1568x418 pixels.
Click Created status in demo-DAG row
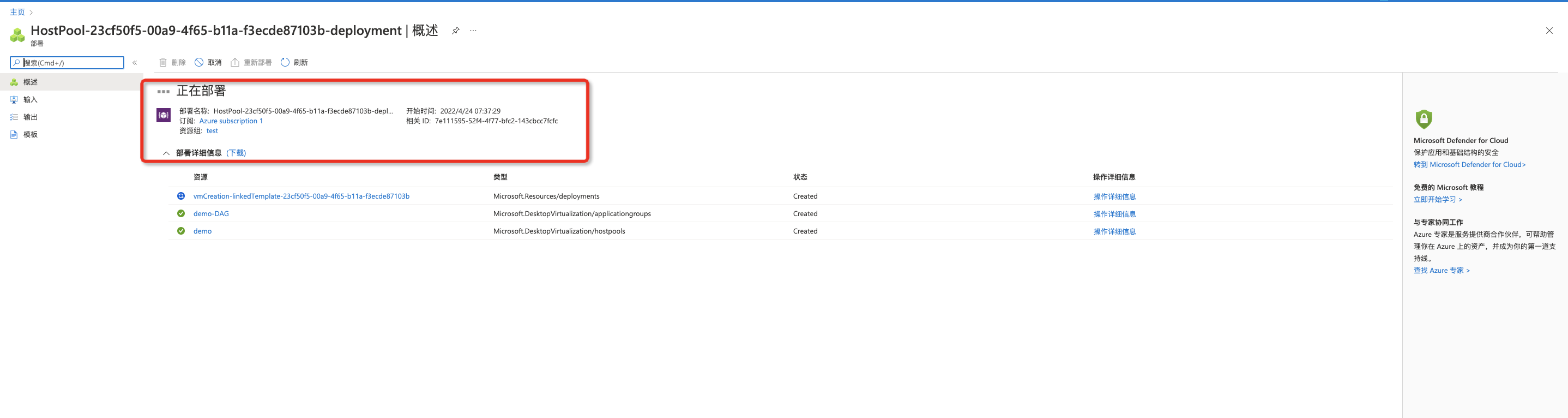coord(805,213)
